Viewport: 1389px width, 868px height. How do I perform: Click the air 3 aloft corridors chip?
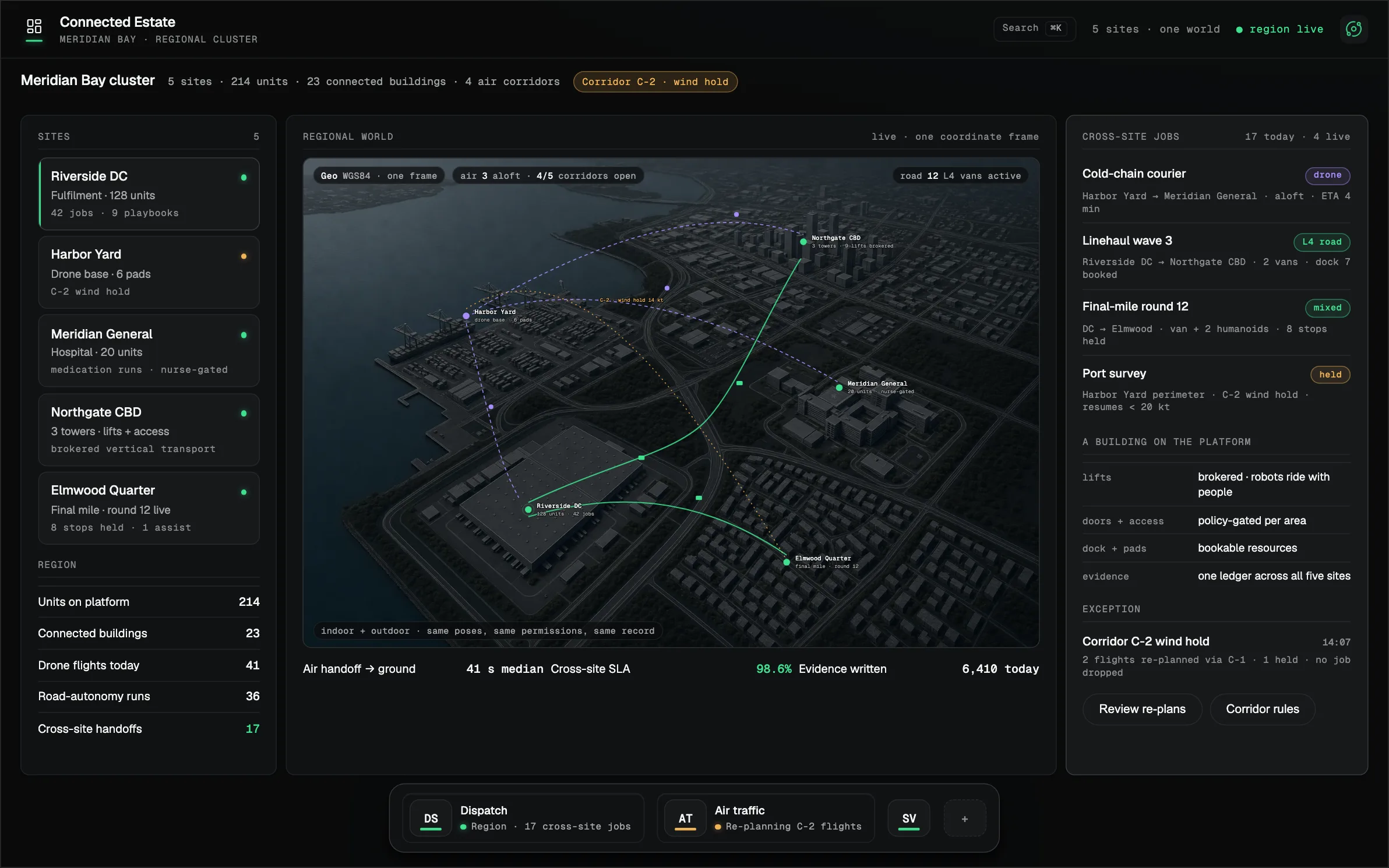pyautogui.click(x=548, y=176)
